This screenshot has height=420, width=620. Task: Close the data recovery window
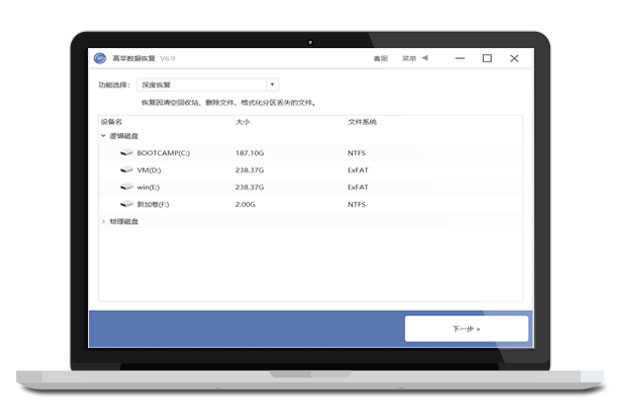pos(514,59)
